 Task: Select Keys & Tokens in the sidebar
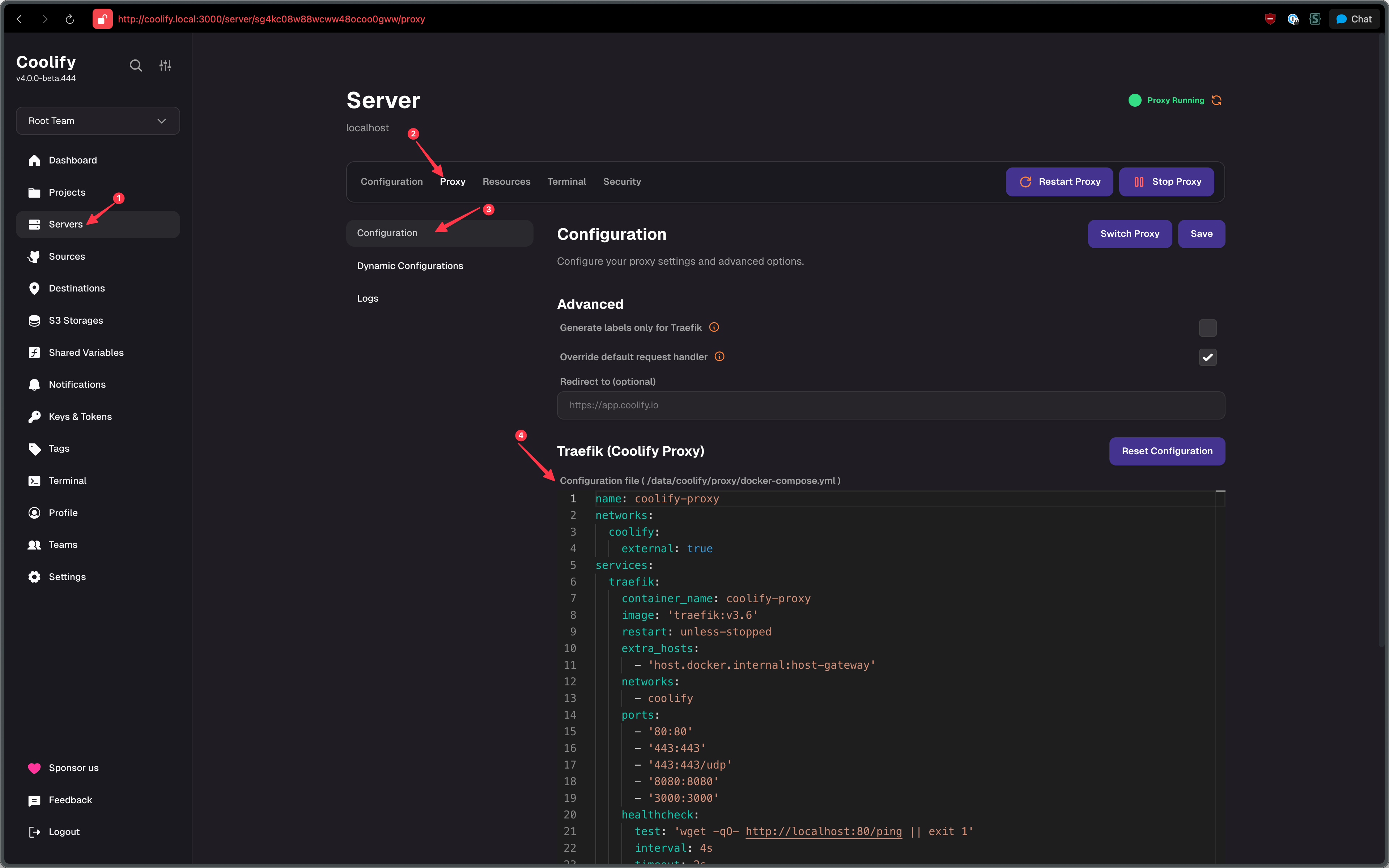(81, 416)
